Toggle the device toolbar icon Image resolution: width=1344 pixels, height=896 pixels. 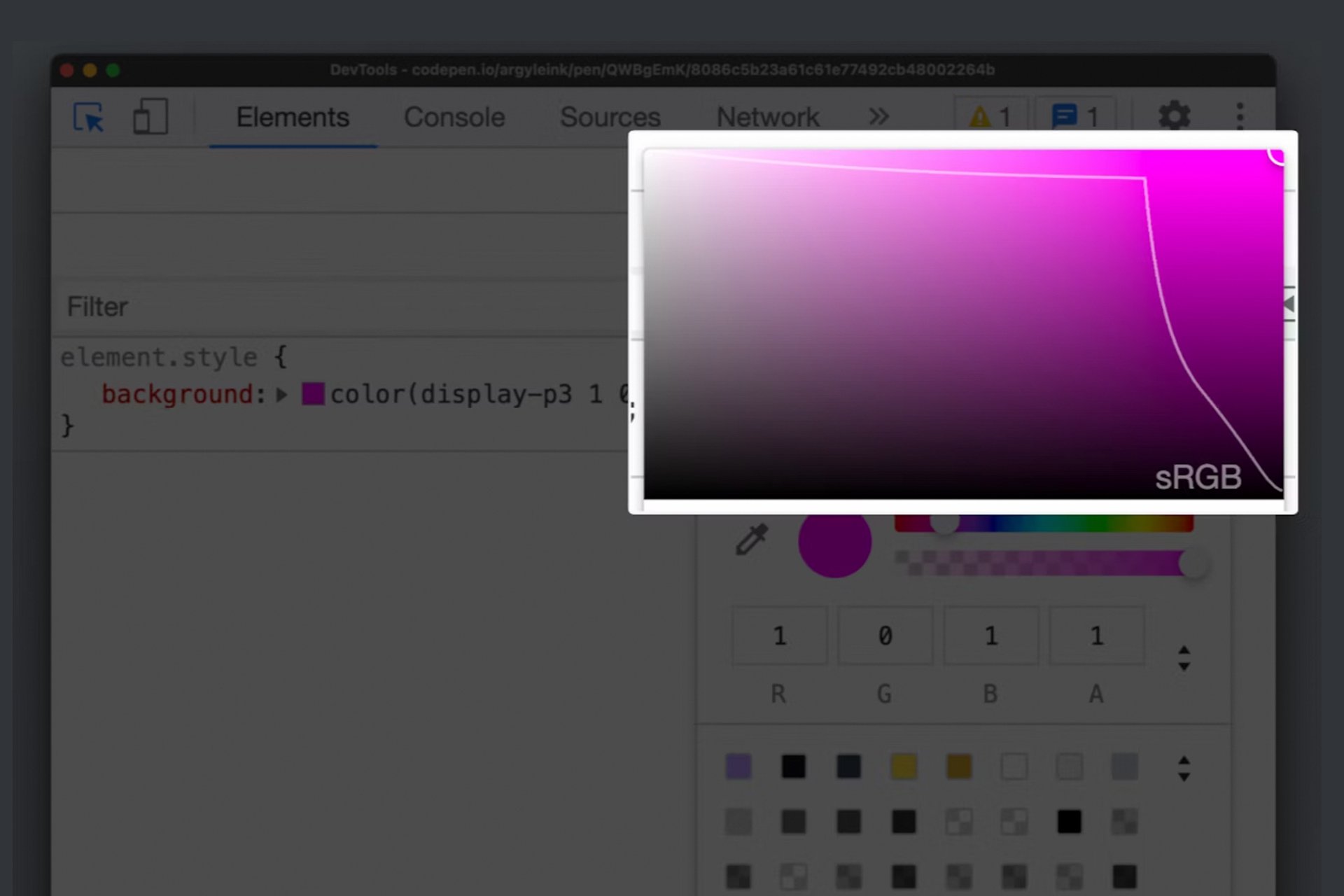coord(150,116)
